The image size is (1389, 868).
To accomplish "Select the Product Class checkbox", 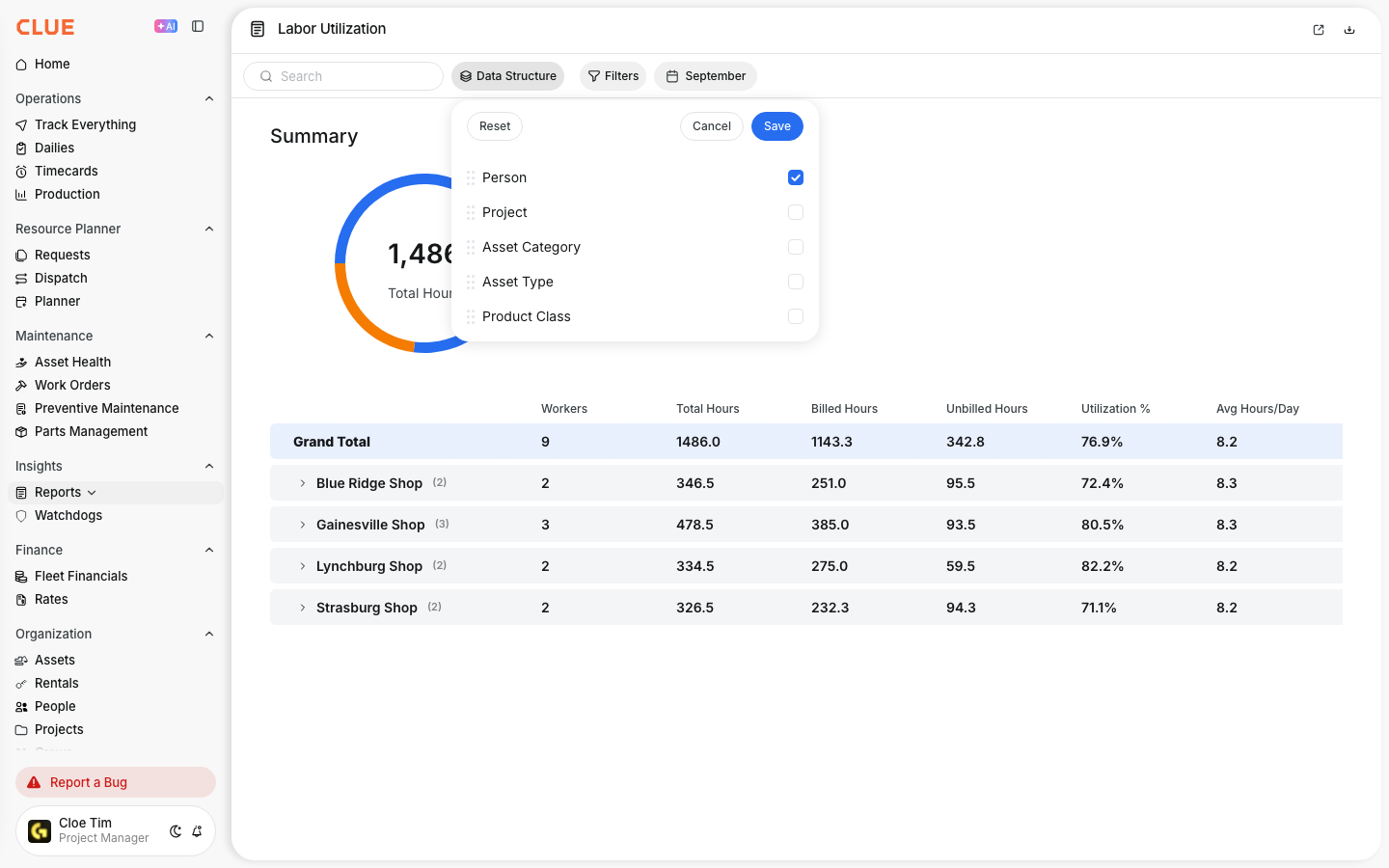I will click(796, 316).
